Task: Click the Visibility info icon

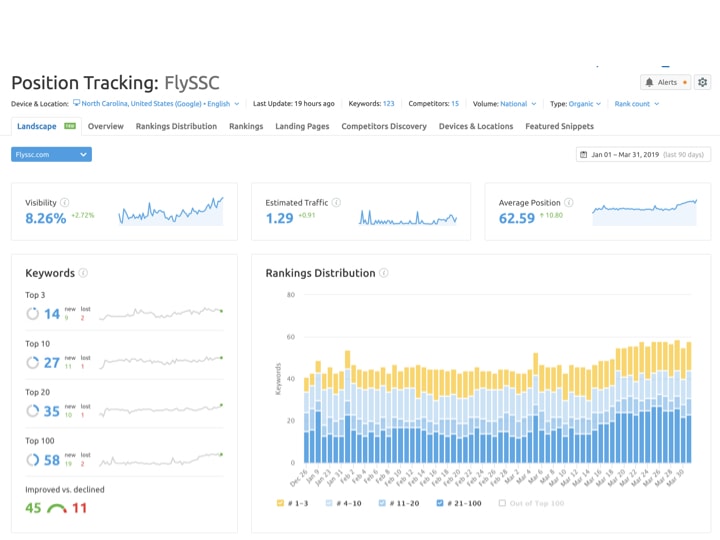Action: pos(65,202)
